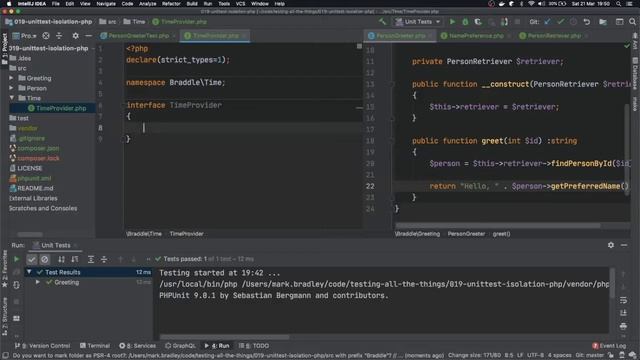This screenshot has width=640, height=360.
Task: Collapse the Time folder in project tree
Action: click(x=11, y=98)
